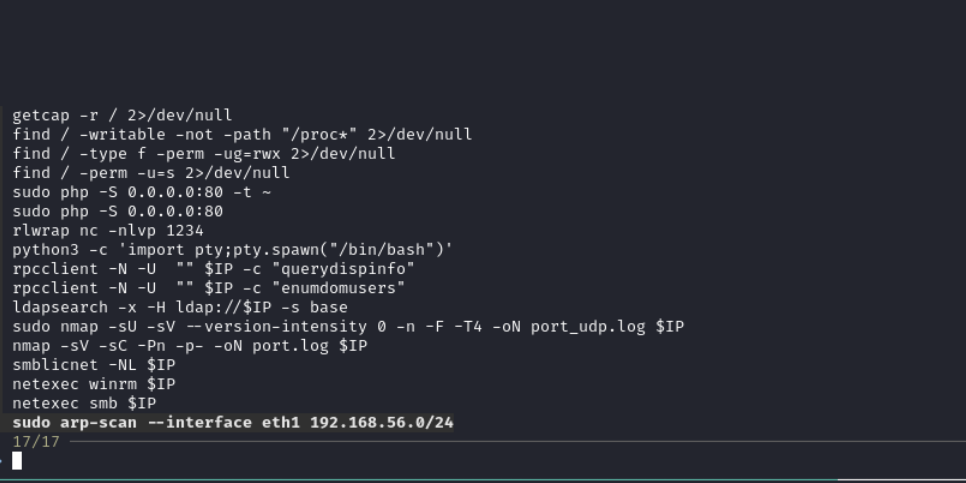Select the ldapsearch -x -H ldap line
The width and height of the screenshot is (966, 483).
click(x=180, y=307)
